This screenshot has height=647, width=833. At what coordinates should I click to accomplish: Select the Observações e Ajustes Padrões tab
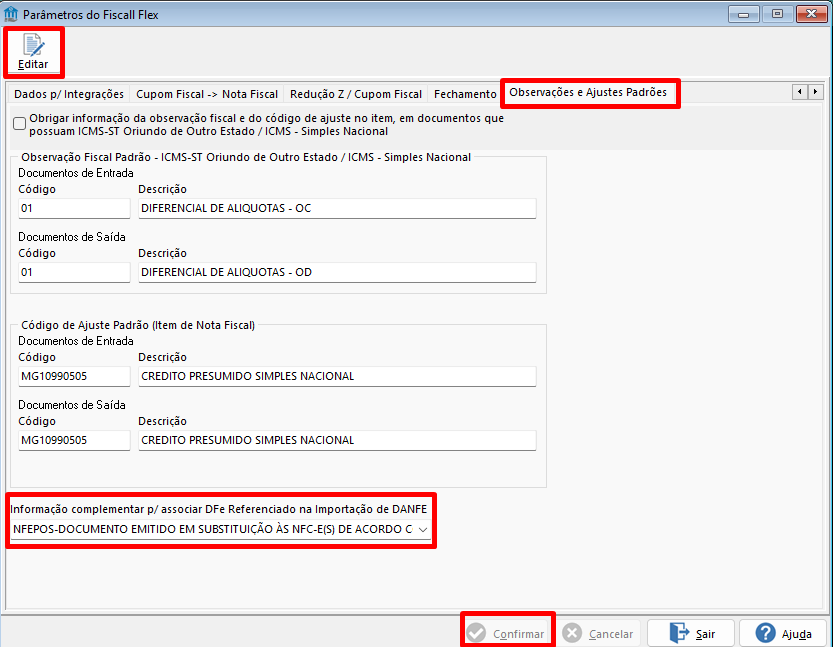588,92
